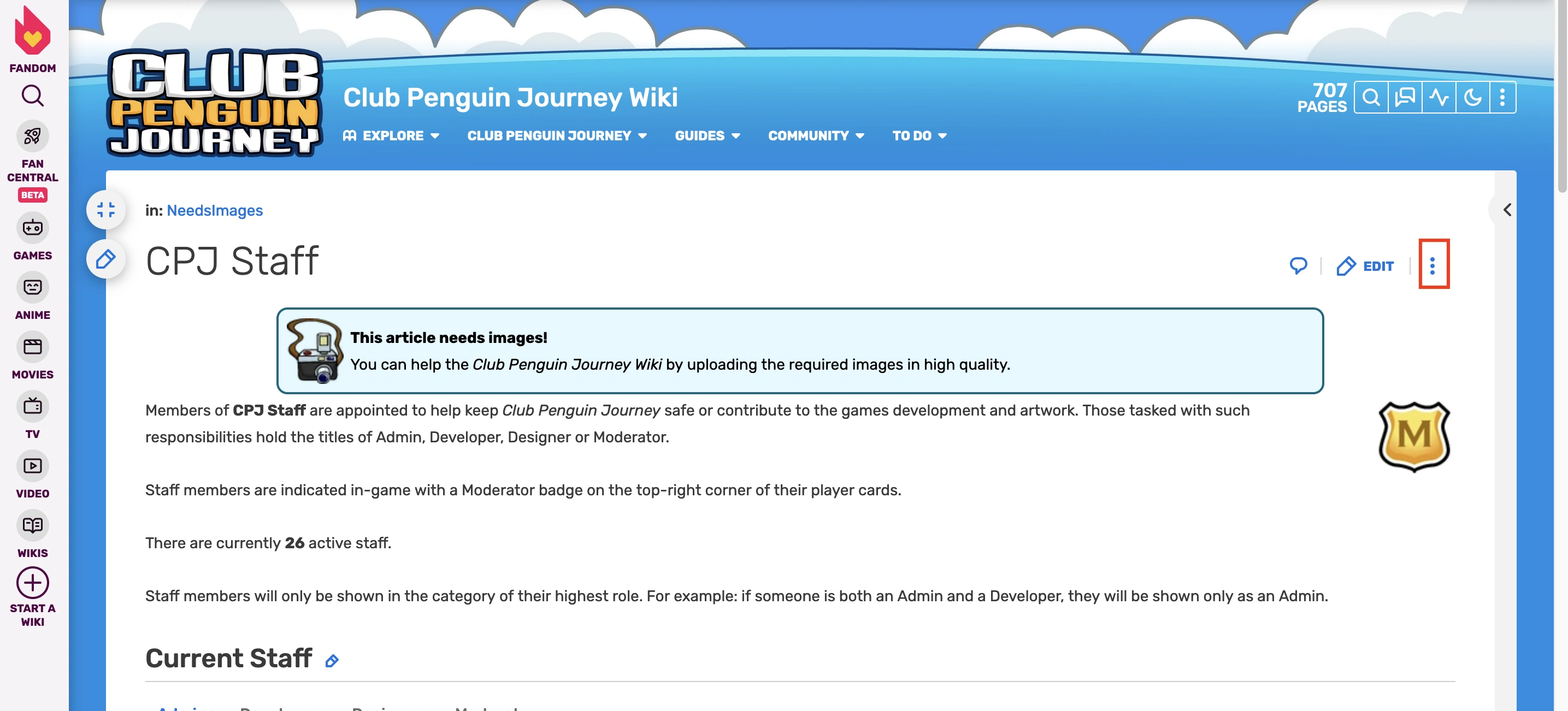Open the page's three-dot more actions menu
The width and height of the screenshot is (1568, 711).
click(x=1433, y=265)
